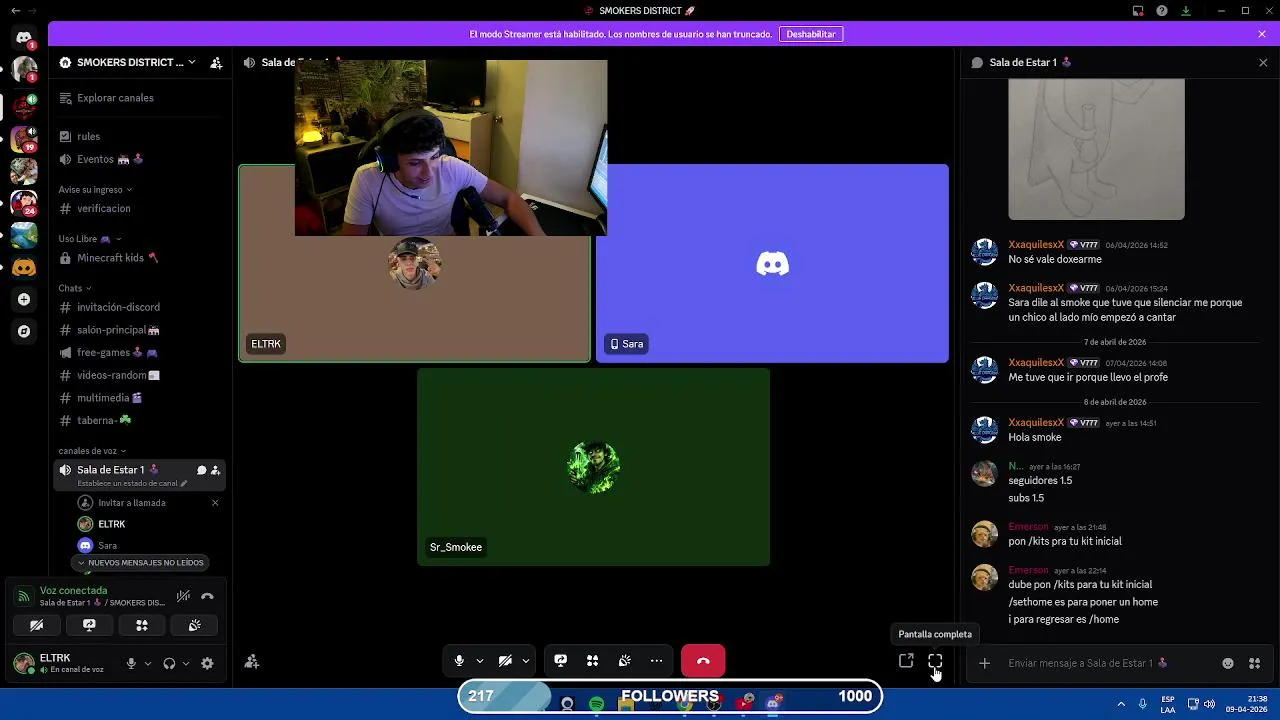Open the sketch image thumbnail in chat
Screen dimensions: 1280x720
pyautogui.click(x=1096, y=149)
